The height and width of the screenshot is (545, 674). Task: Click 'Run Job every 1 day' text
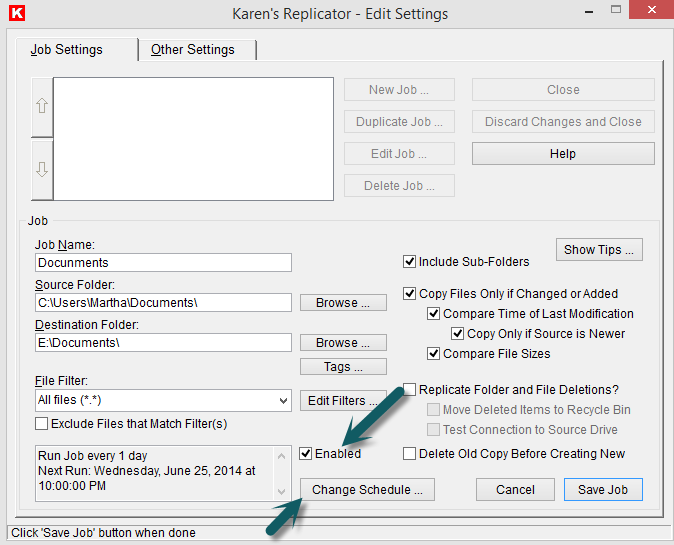pos(93,456)
